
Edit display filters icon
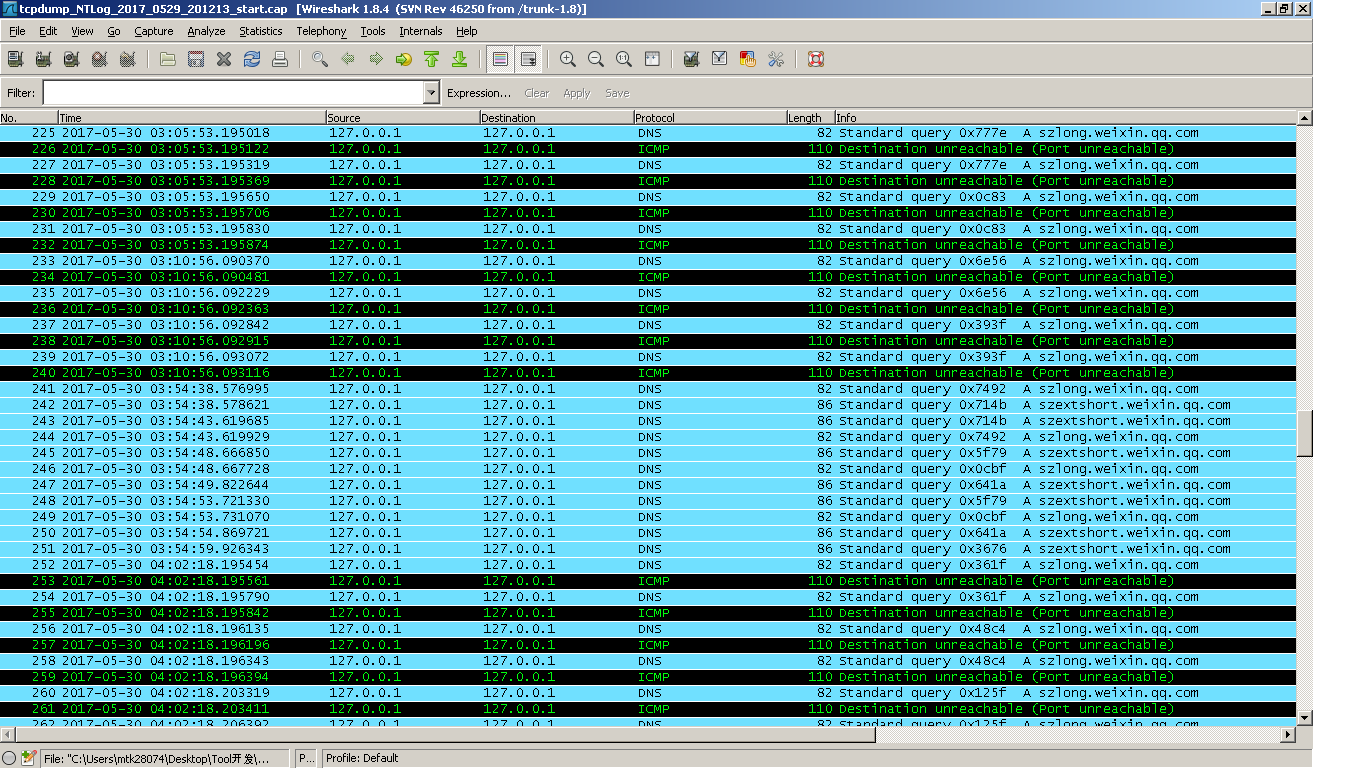click(719, 59)
